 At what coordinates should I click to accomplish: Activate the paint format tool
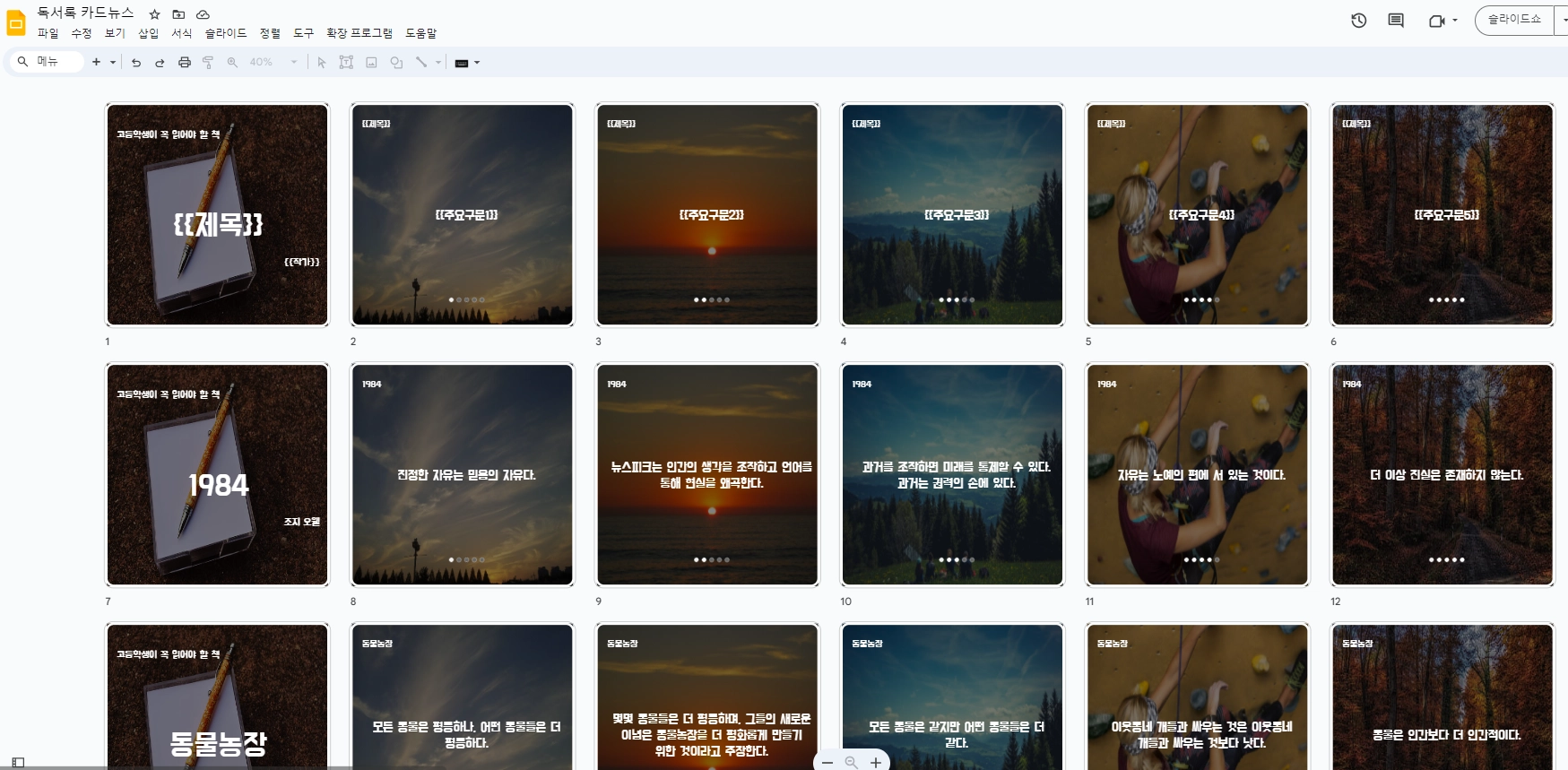pyautogui.click(x=208, y=63)
